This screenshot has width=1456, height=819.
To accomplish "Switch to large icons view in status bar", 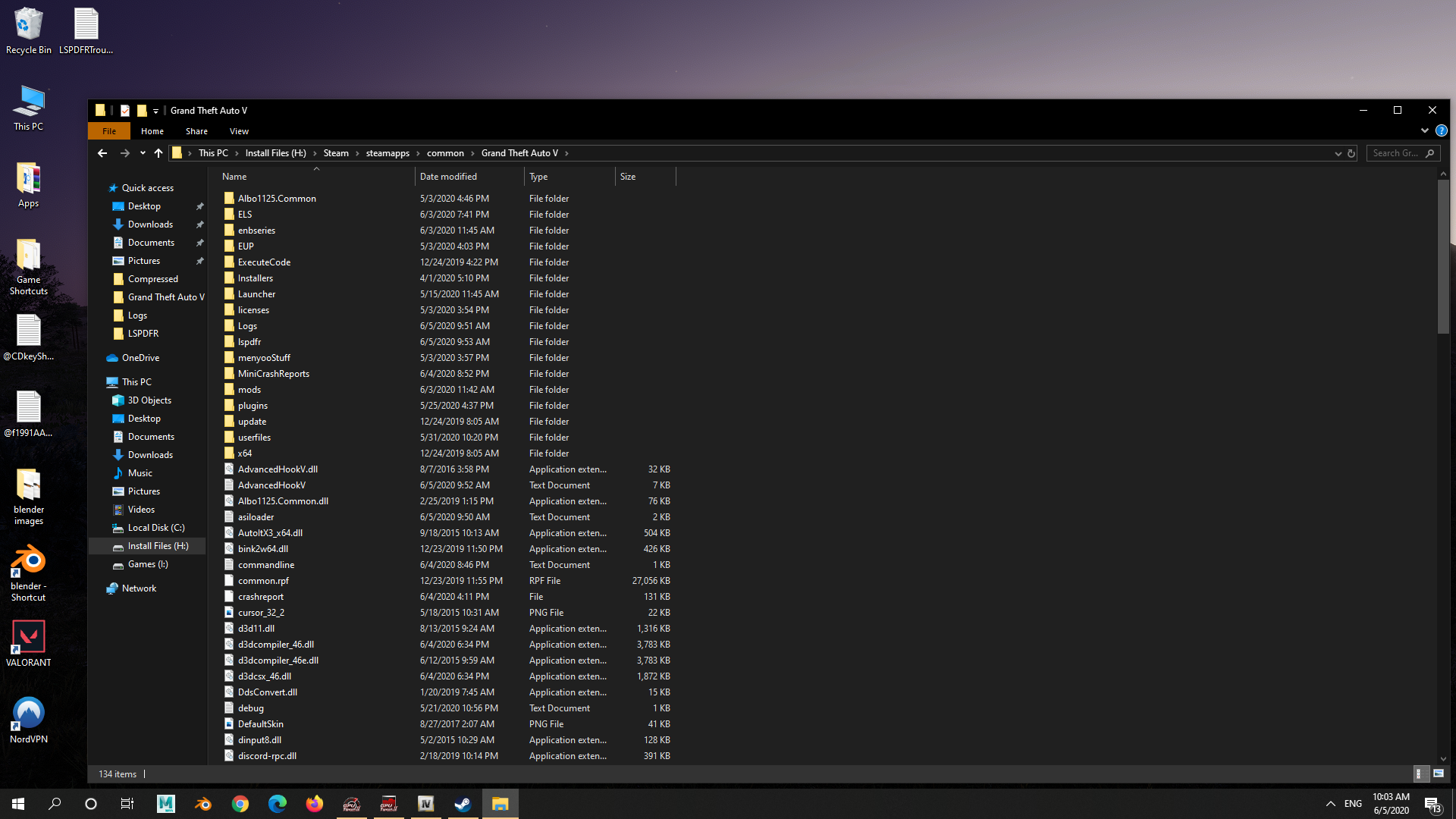I will [x=1438, y=773].
